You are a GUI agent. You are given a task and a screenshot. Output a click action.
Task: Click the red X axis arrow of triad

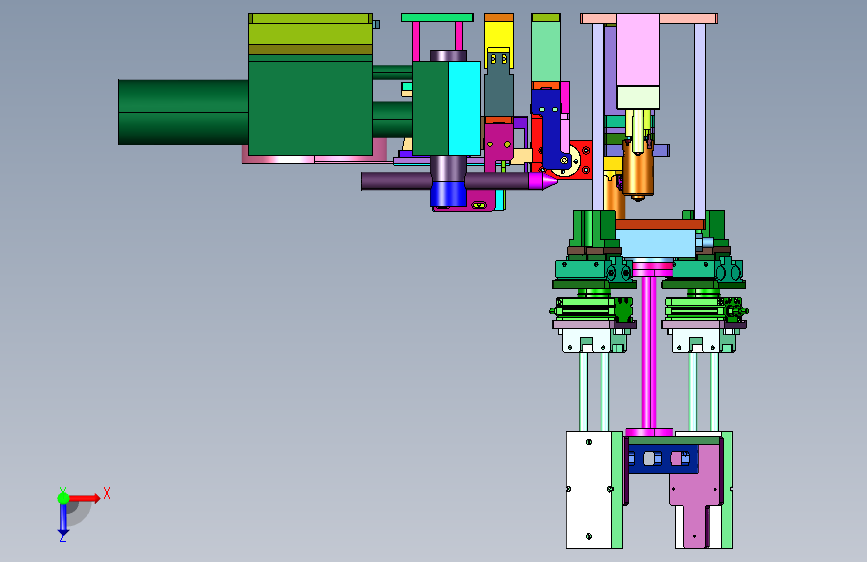pos(84,498)
